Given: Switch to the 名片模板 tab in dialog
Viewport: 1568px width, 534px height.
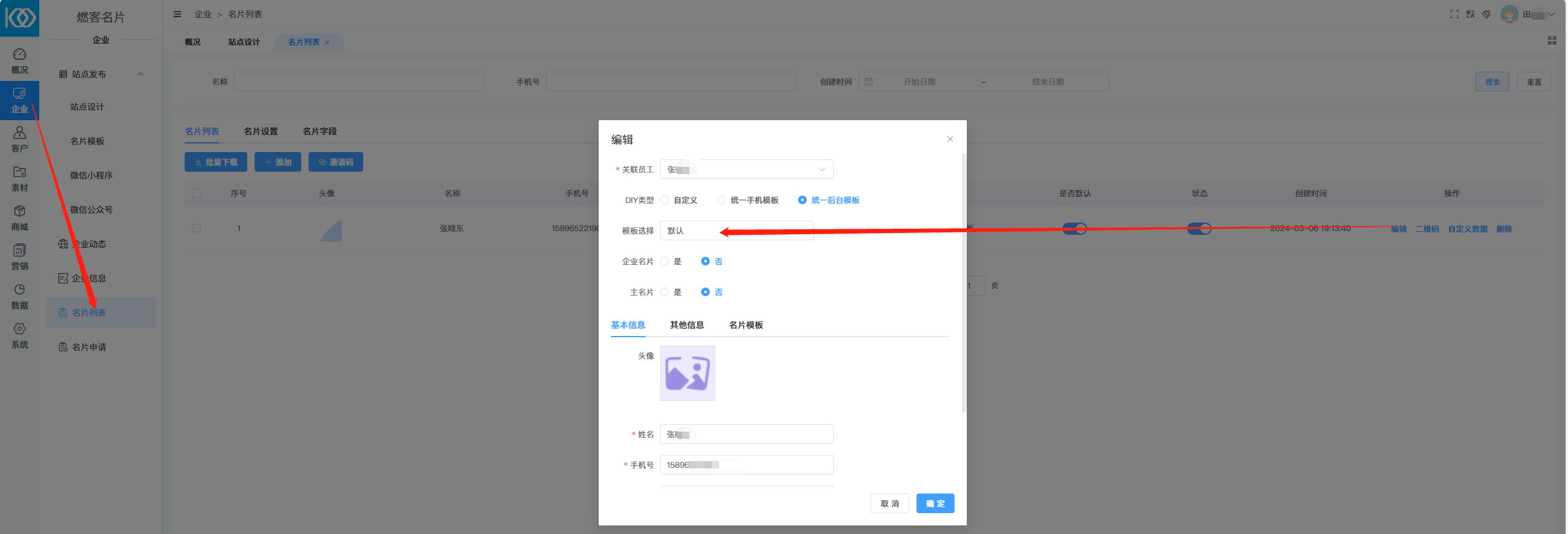Looking at the screenshot, I should pos(745,325).
